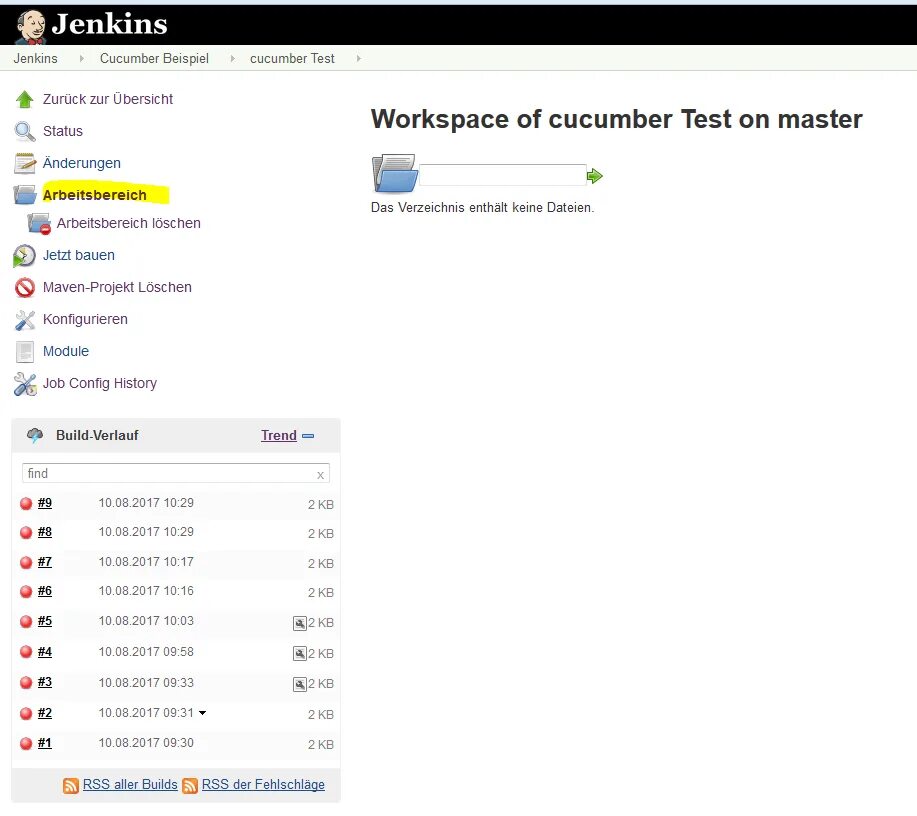Image resolution: width=917 pixels, height=816 pixels.
Task: Open cucumber Test breadcrumb
Action: [292, 58]
